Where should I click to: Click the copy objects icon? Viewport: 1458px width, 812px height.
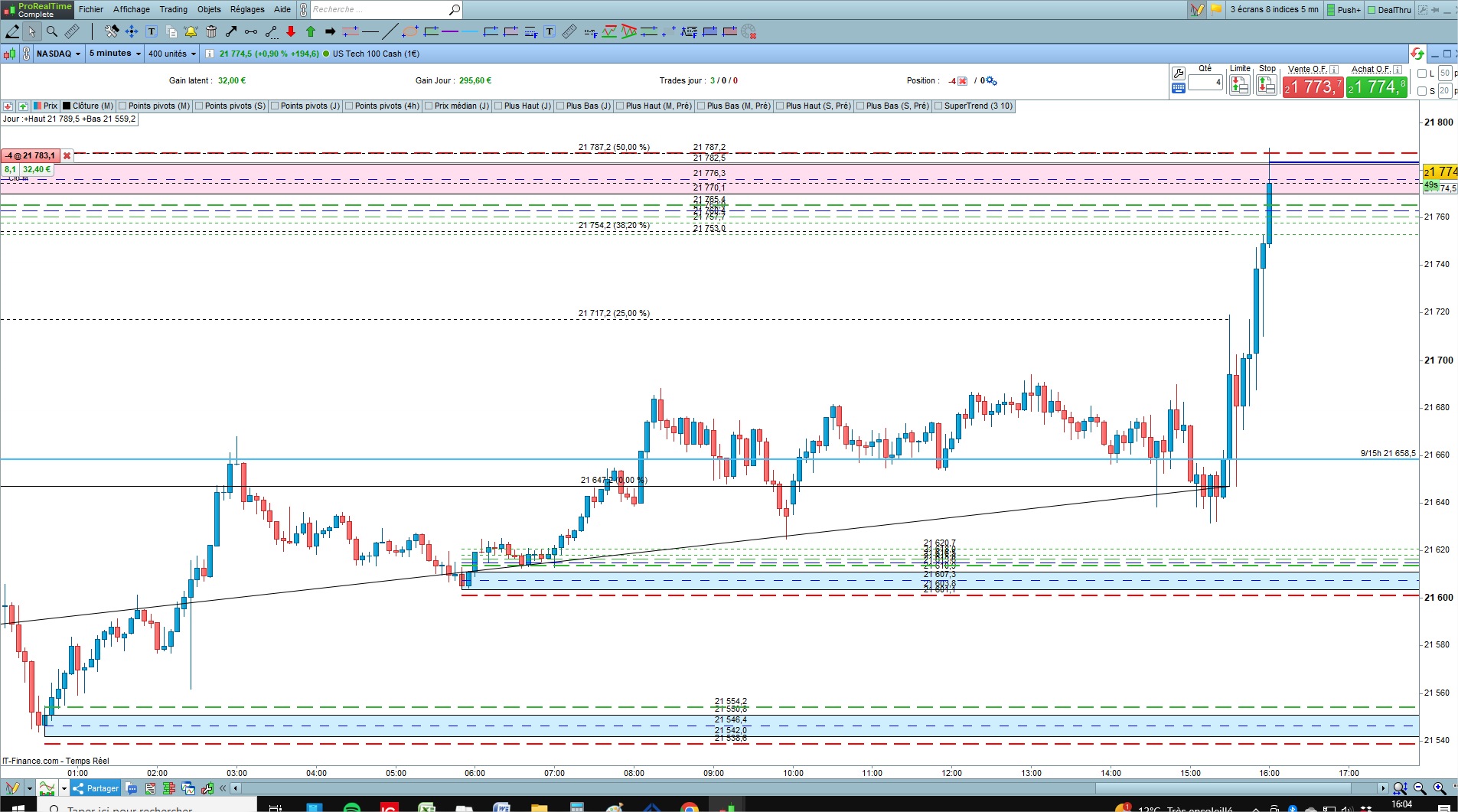[x=171, y=31]
